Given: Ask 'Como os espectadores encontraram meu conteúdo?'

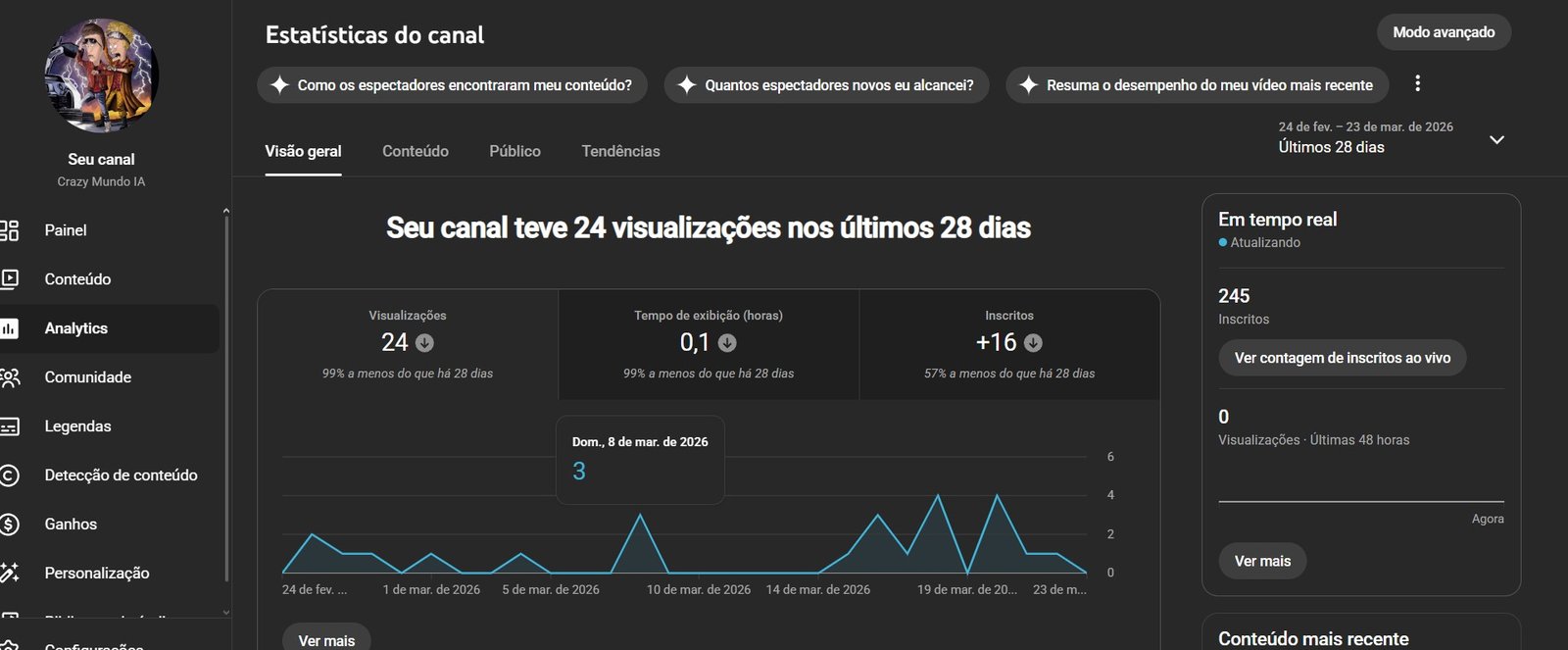Looking at the screenshot, I should (452, 85).
